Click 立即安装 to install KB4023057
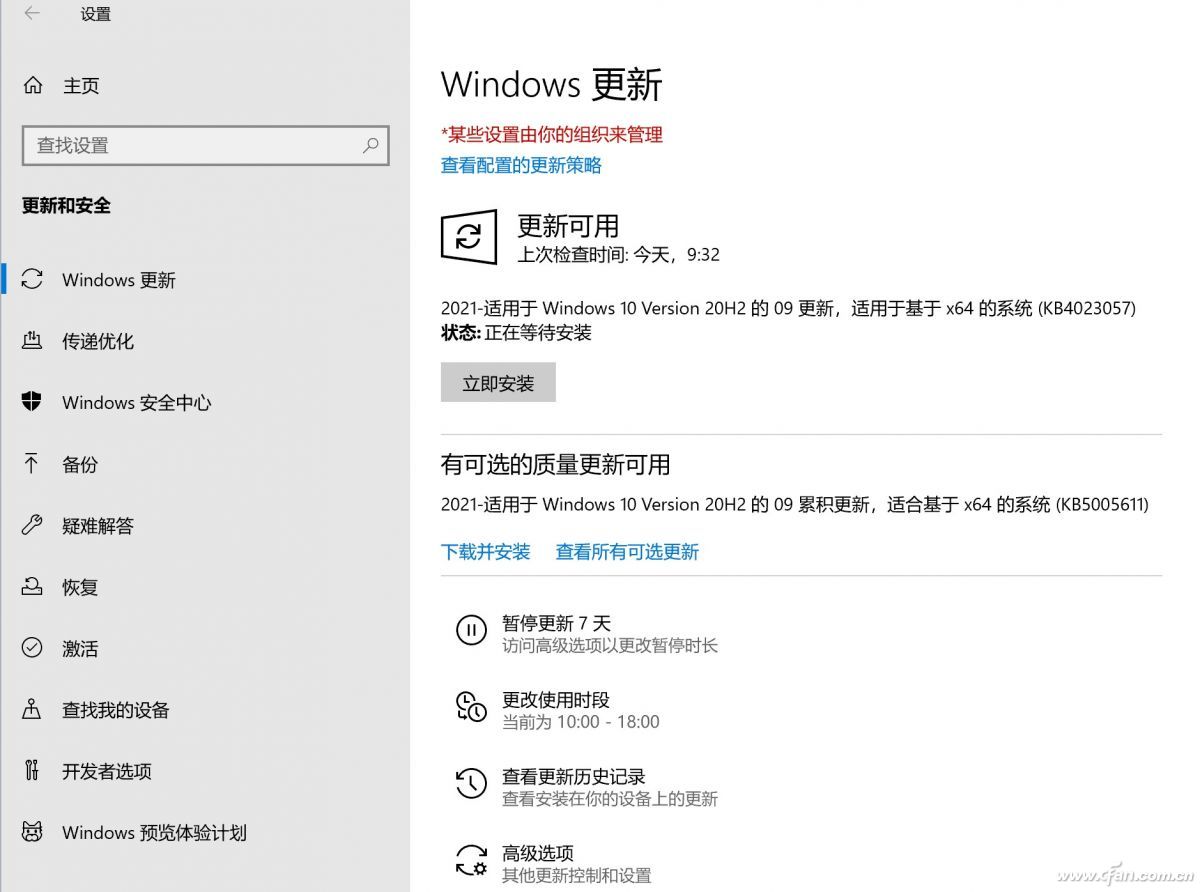The image size is (1200, 892). click(x=498, y=381)
